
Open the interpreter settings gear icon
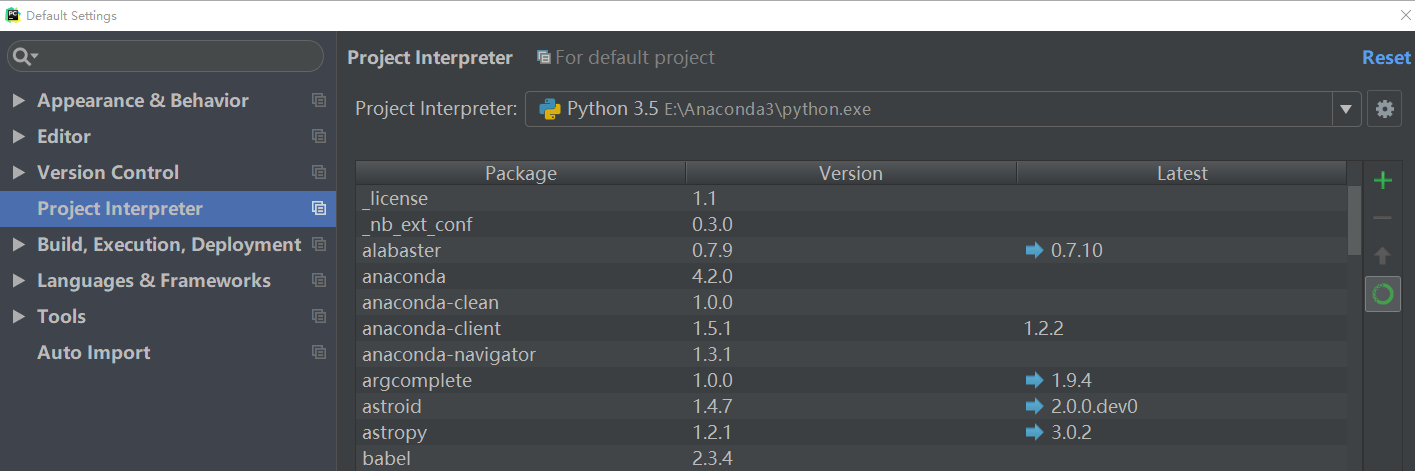(x=1385, y=109)
